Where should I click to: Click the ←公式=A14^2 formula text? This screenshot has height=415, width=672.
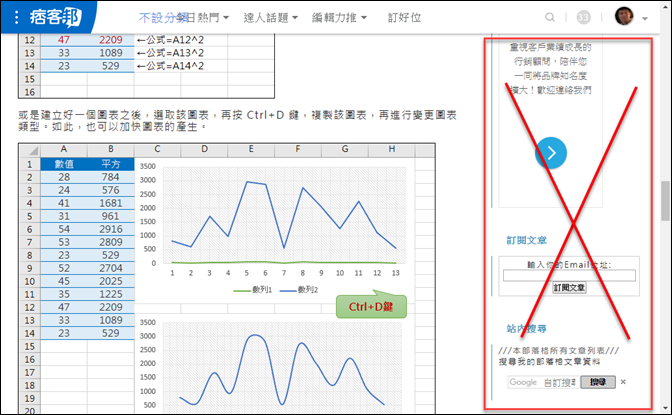tap(170, 66)
